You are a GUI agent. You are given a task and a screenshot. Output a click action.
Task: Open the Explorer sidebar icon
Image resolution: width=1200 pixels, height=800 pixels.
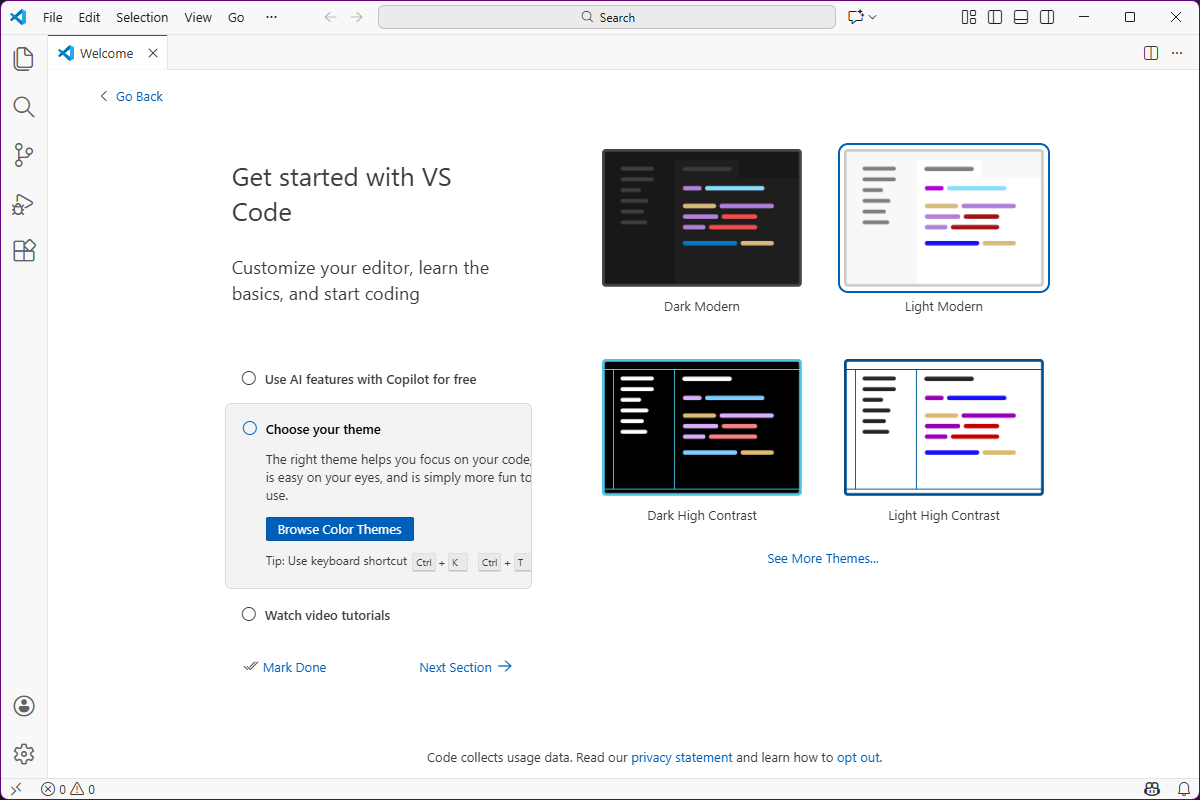[24, 58]
